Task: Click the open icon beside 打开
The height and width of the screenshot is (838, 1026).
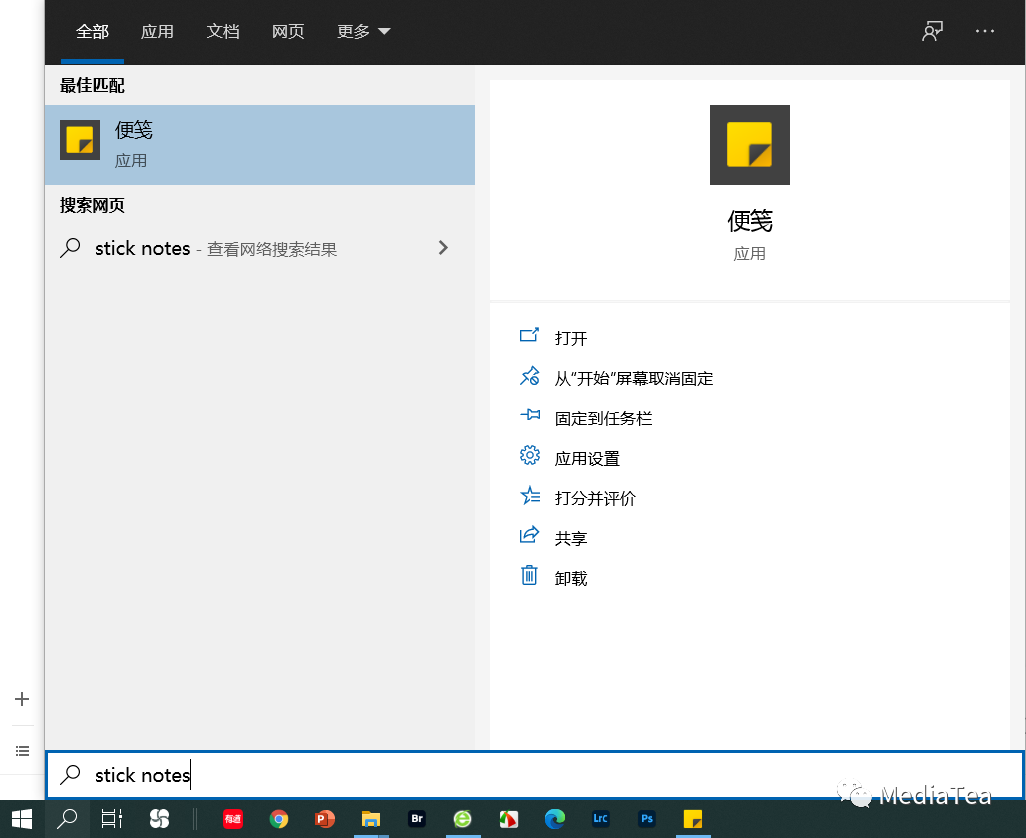Action: point(529,336)
